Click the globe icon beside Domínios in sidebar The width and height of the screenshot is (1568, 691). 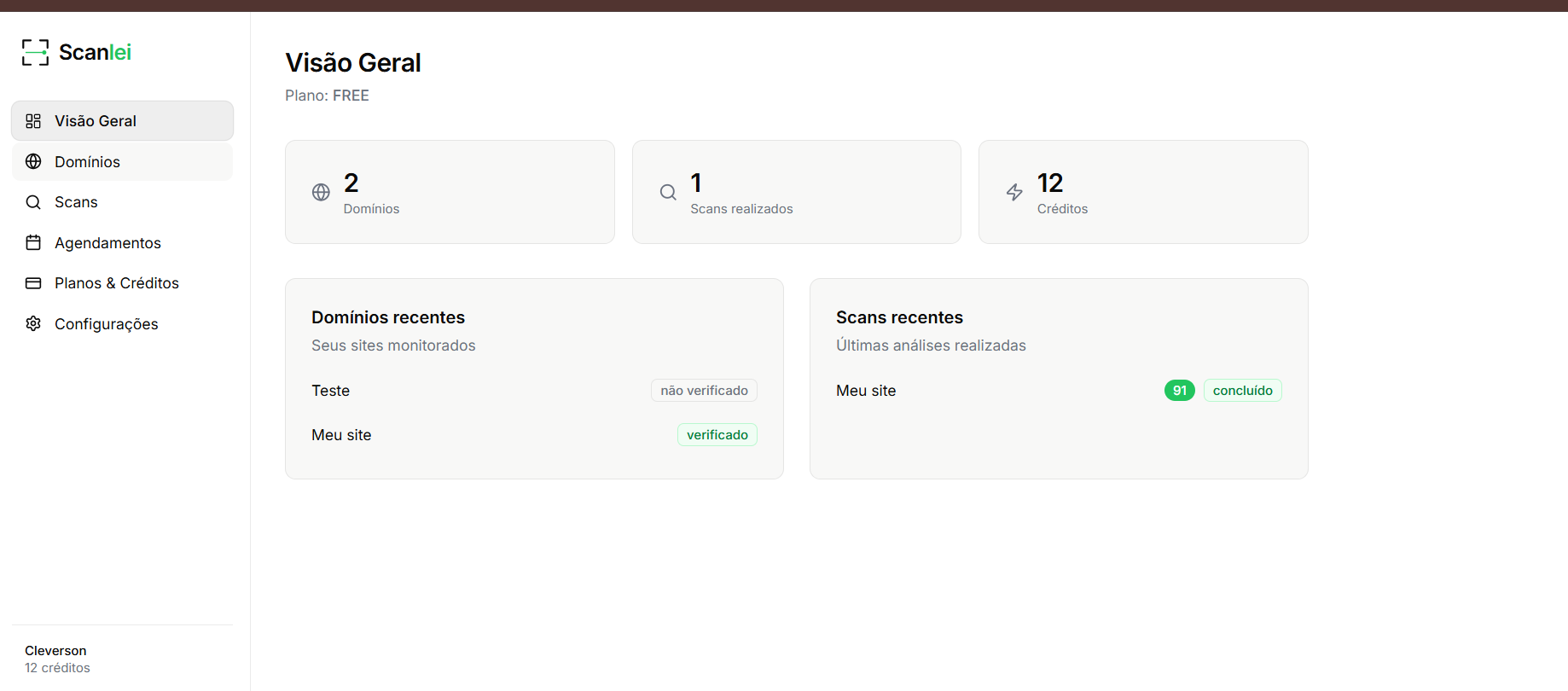pyautogui.click(x=33, y=161)
